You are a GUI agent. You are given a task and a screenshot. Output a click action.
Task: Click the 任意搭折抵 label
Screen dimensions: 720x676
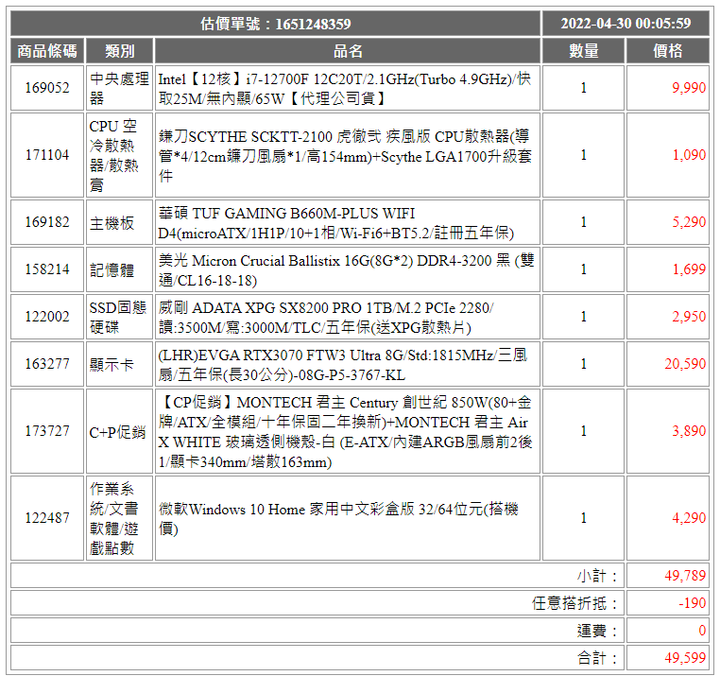(574, 603)
